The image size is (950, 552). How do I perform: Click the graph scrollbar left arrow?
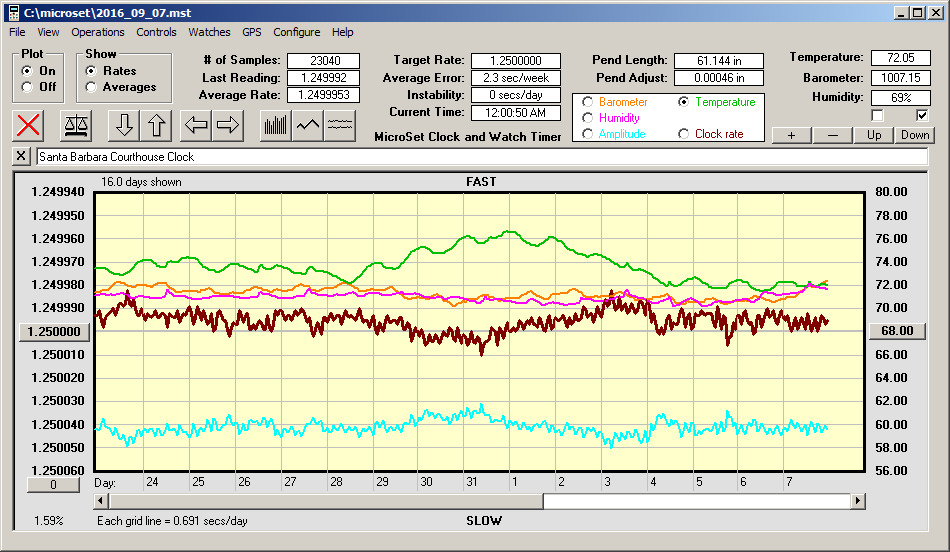[101, 500]
